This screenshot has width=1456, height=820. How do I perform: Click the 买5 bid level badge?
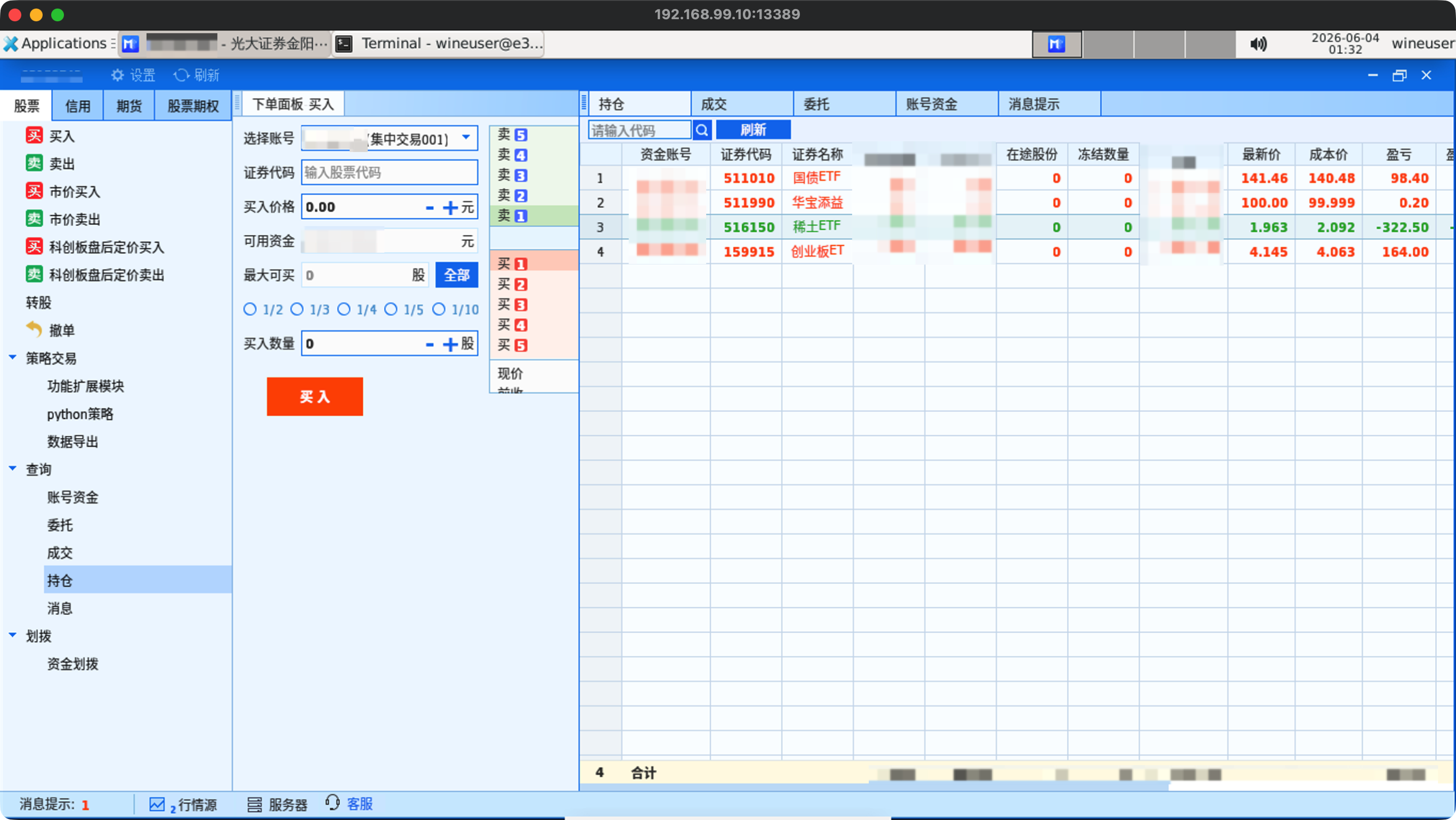(521, 345)
